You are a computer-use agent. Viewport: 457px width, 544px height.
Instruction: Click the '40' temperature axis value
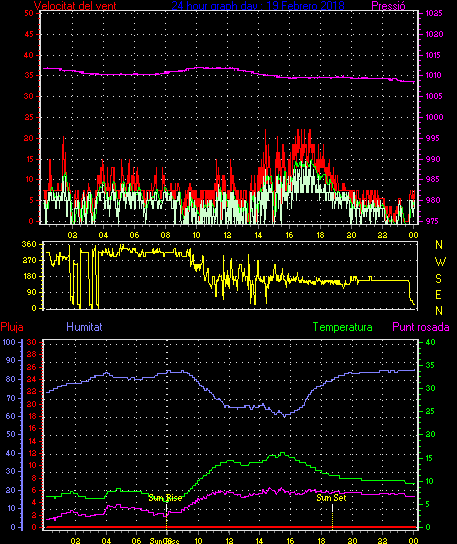point(430,342)
